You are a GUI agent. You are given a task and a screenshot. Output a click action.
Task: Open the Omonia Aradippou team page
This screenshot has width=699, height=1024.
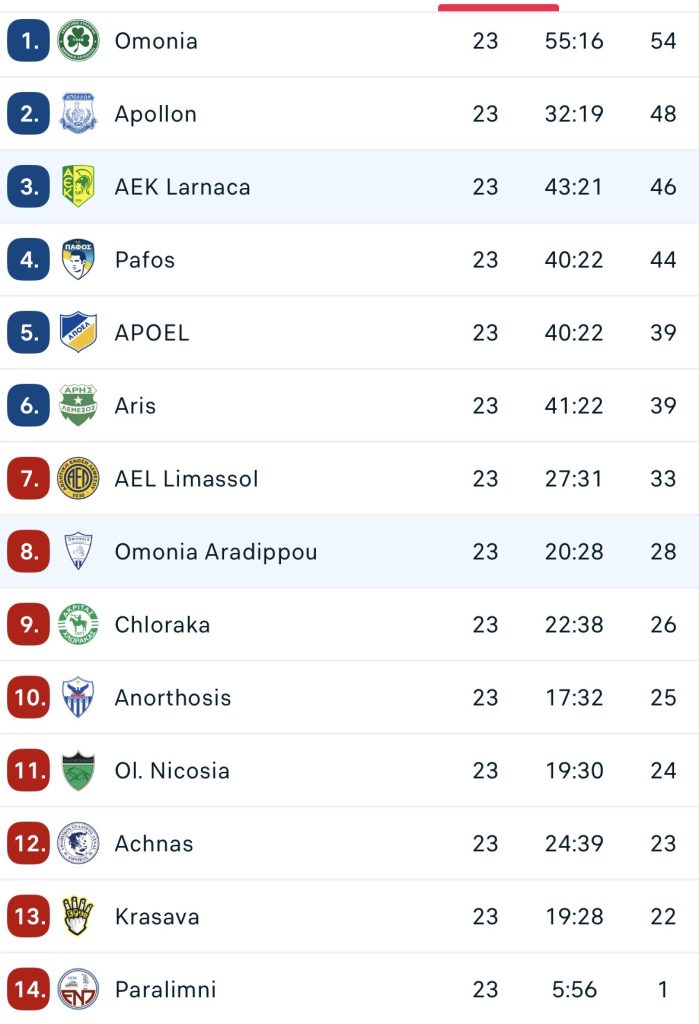pos(215,552)
